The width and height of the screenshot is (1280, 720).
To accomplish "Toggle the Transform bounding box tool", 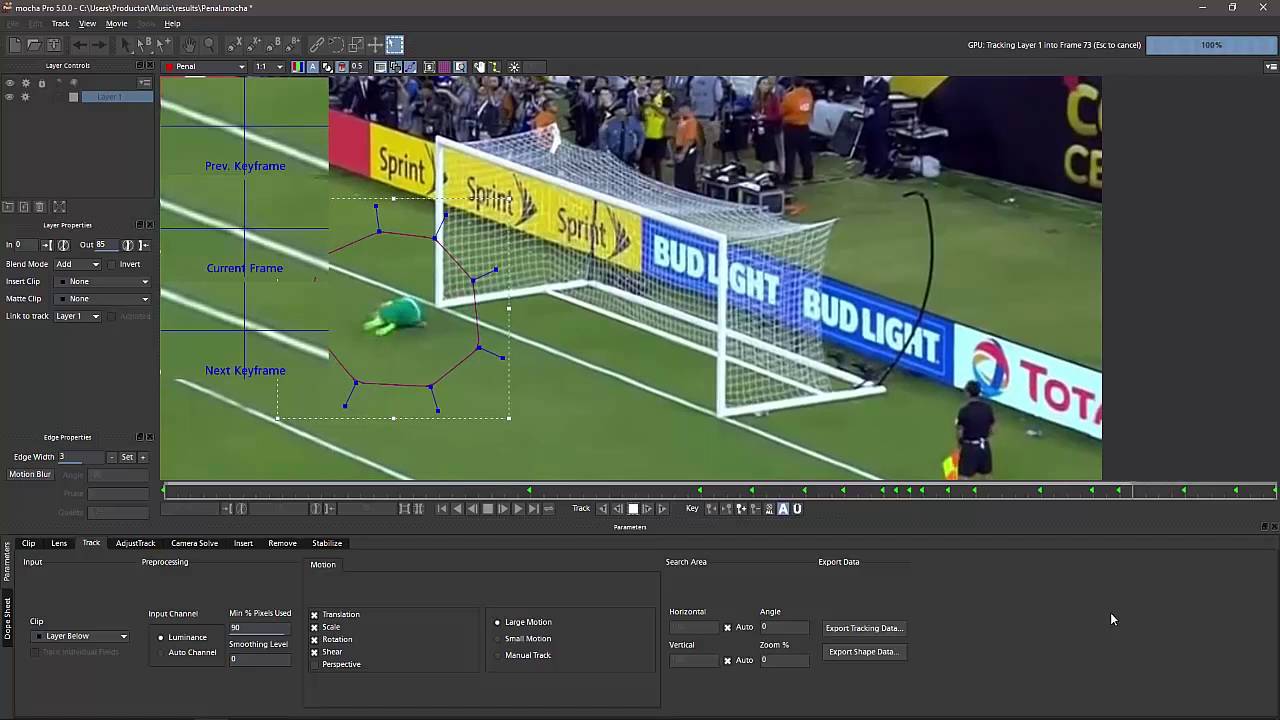I will pyautogui.click(x=395, y=45).
